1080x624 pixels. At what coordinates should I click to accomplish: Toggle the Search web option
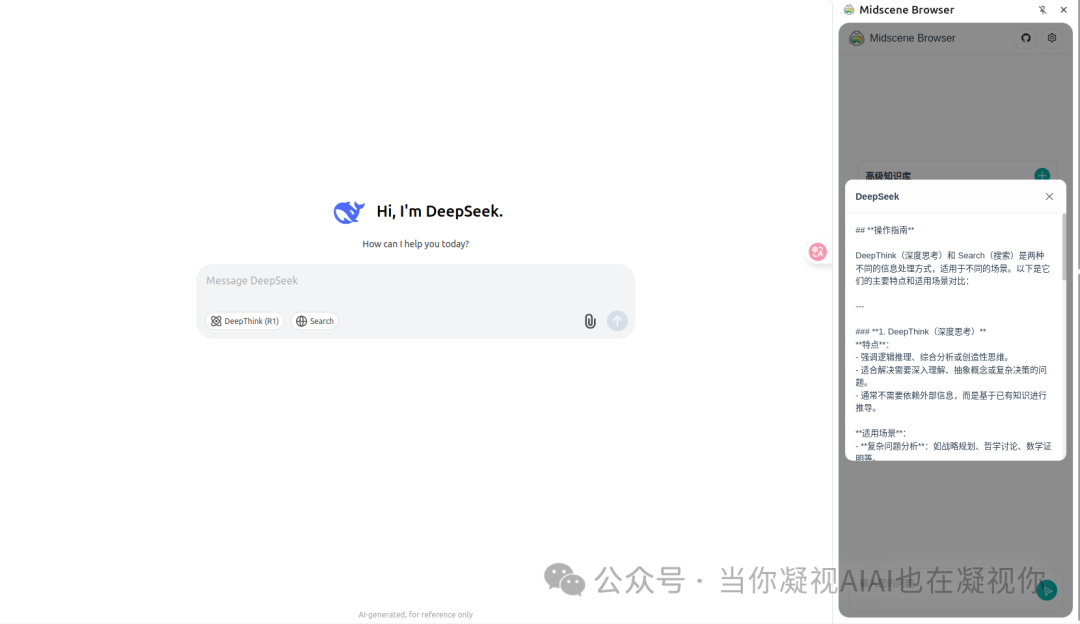pos(315,321)
